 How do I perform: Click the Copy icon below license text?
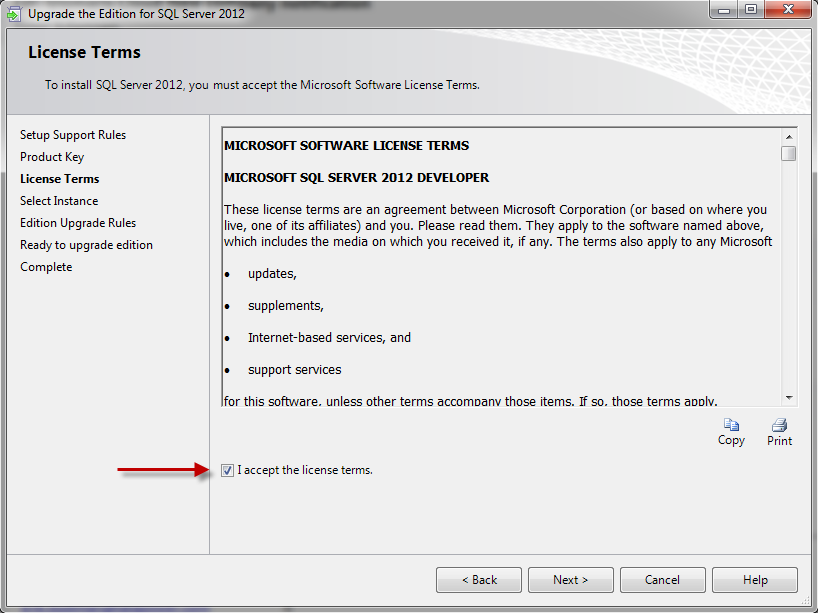(731, 425)
